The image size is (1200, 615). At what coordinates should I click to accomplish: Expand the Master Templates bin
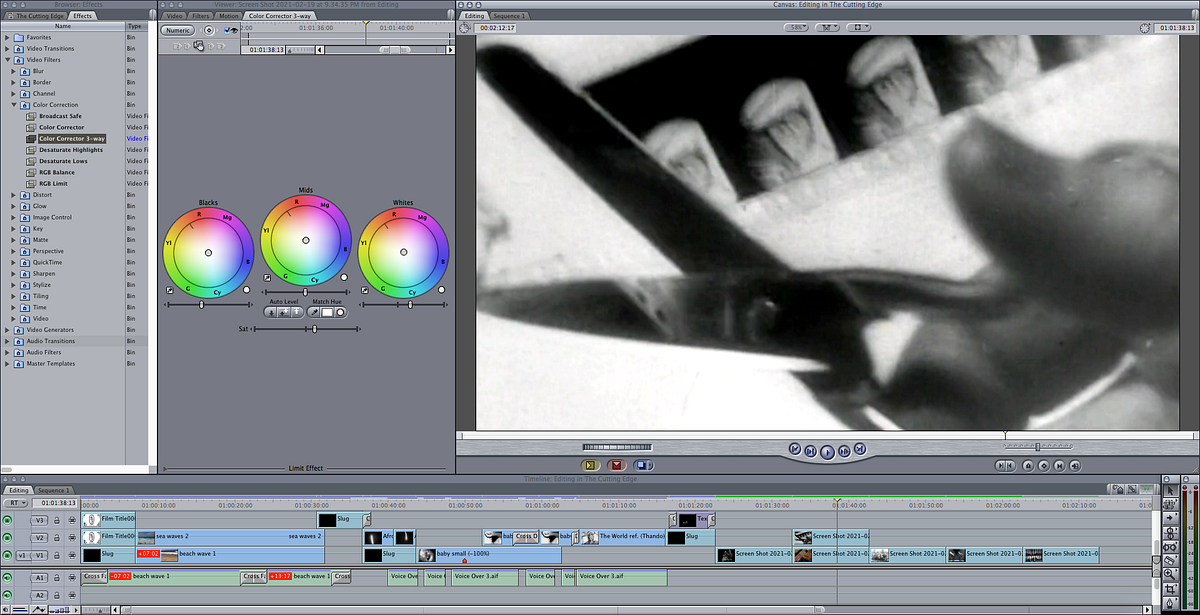pos(7,363)
